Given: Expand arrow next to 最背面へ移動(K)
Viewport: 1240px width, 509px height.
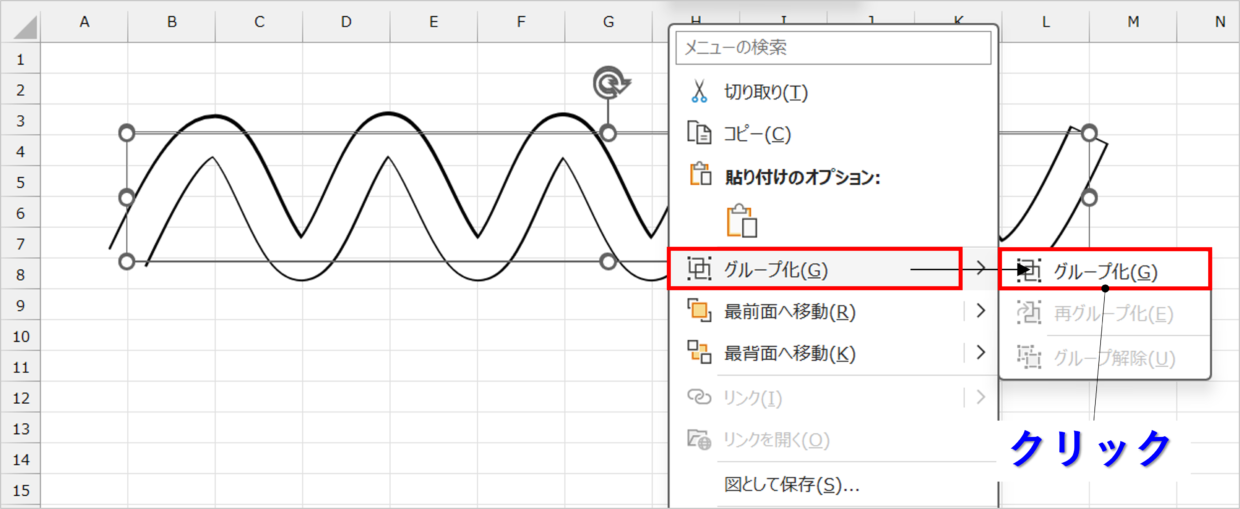Looking at the screenshot, I should (981, 352).
